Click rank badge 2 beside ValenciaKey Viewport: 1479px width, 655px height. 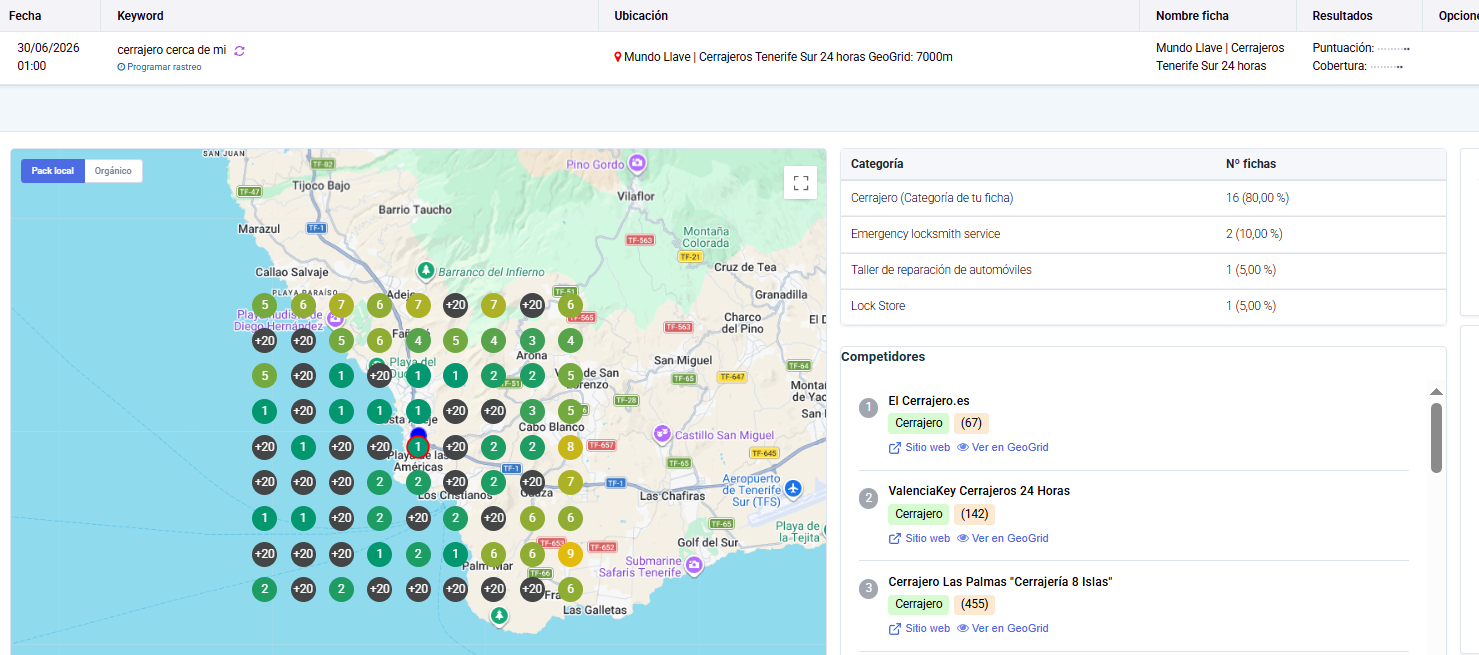[869, 497]
